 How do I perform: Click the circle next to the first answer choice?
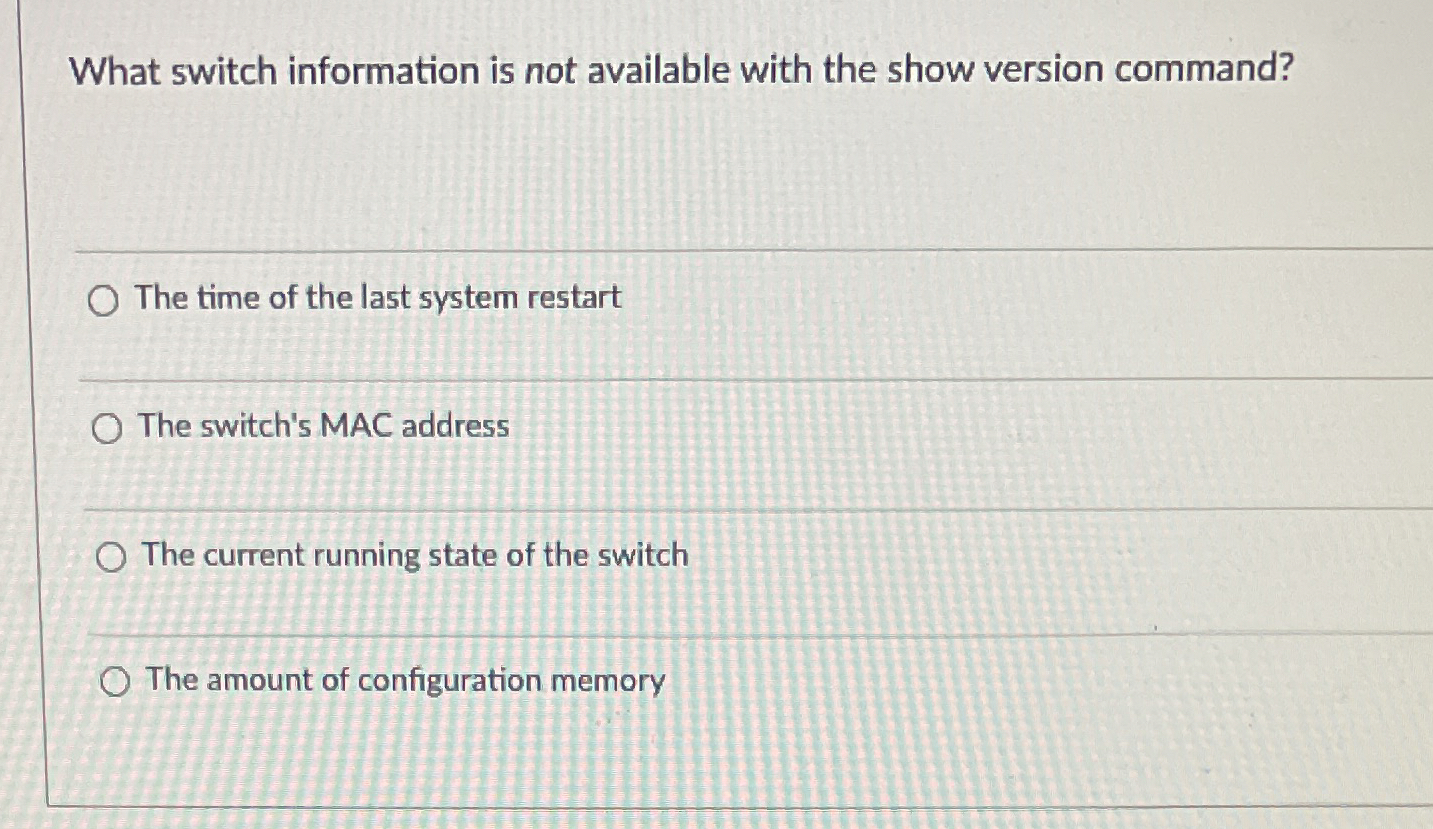[103, 300]
